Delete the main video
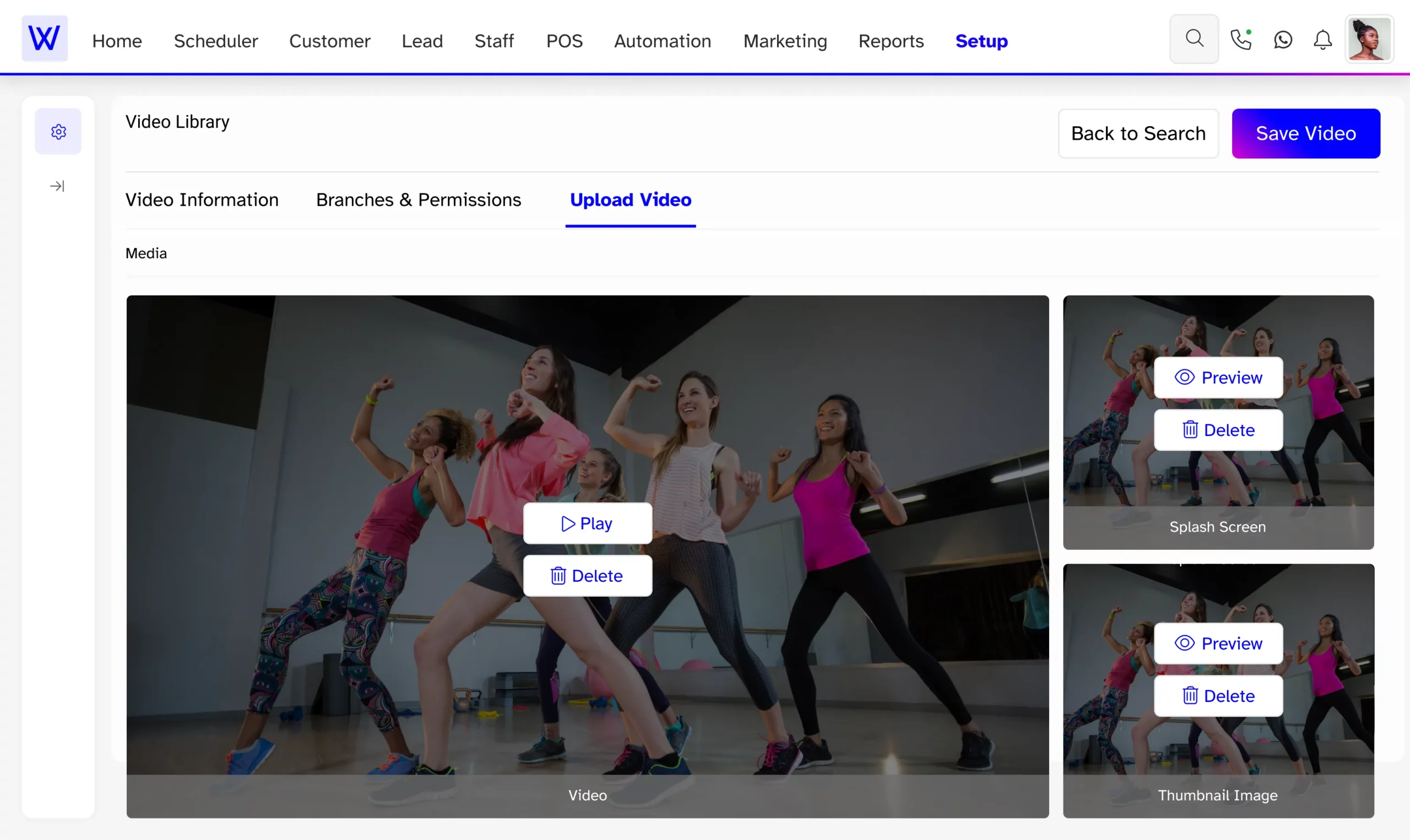 pyautogui.click(x=587, y=576)
